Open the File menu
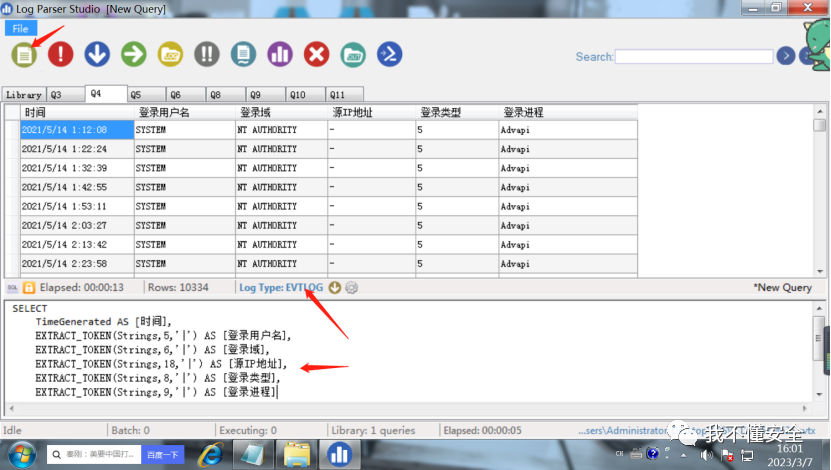 coord(20,29)
